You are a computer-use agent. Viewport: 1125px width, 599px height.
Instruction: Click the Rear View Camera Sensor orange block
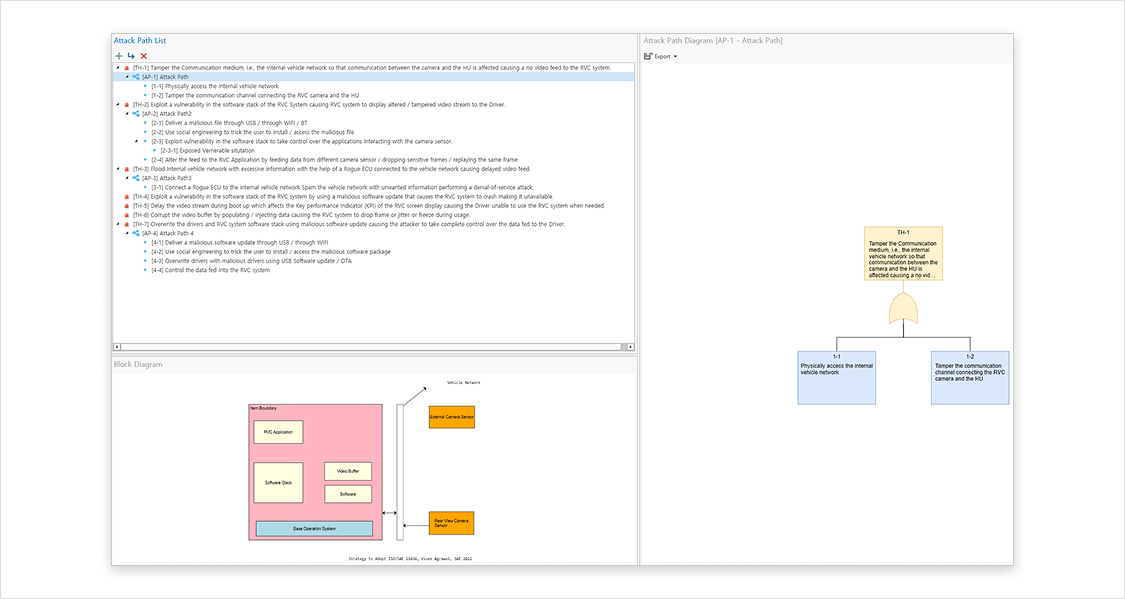pos(452,523)
